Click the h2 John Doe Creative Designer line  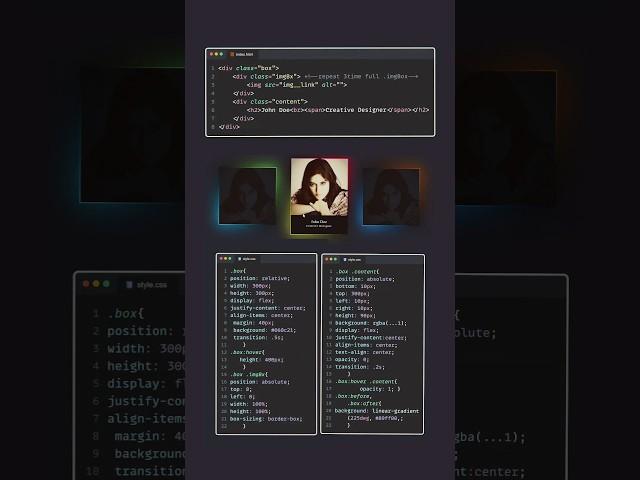pos(338,110)
